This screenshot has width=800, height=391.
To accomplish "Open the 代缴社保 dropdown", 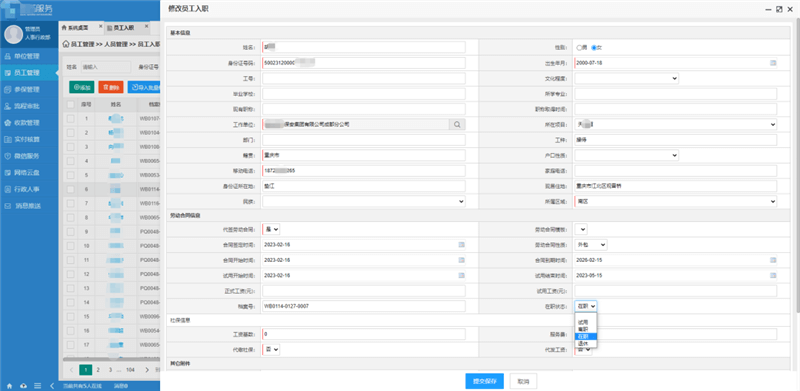I will [x=271, y=350].
